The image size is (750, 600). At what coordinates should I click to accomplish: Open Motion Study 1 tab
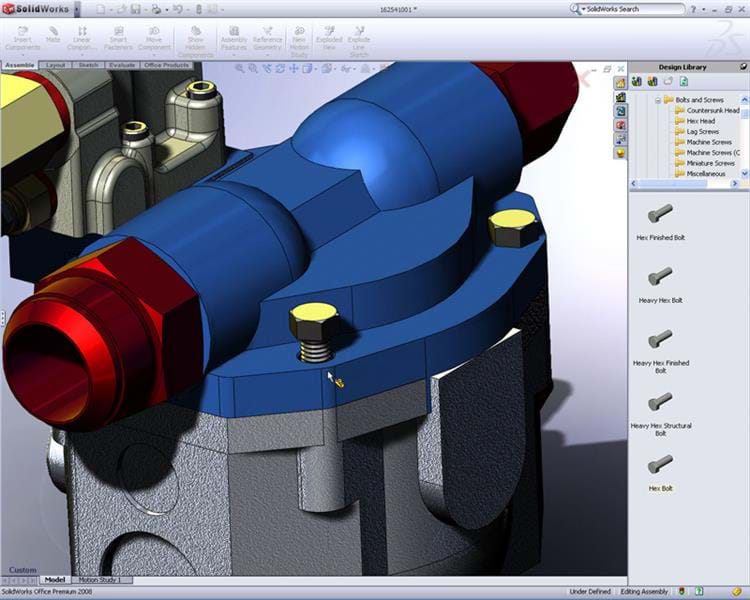tap(103, 580)
